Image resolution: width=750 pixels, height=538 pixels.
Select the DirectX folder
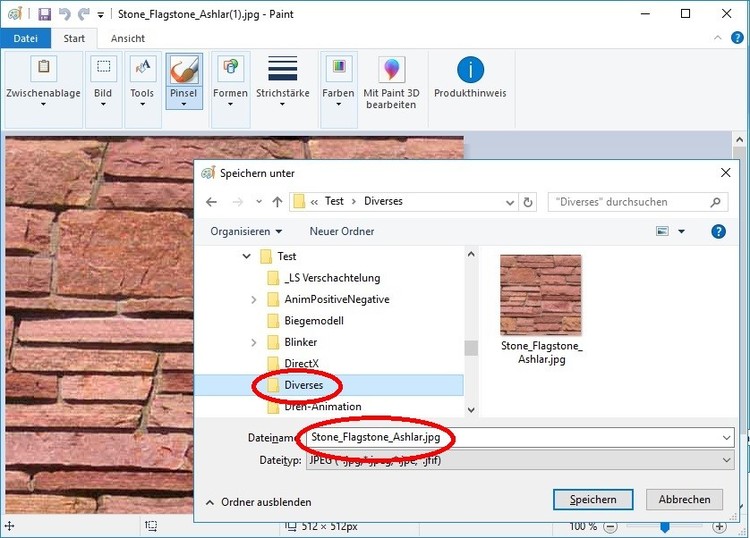pos(301,363)
